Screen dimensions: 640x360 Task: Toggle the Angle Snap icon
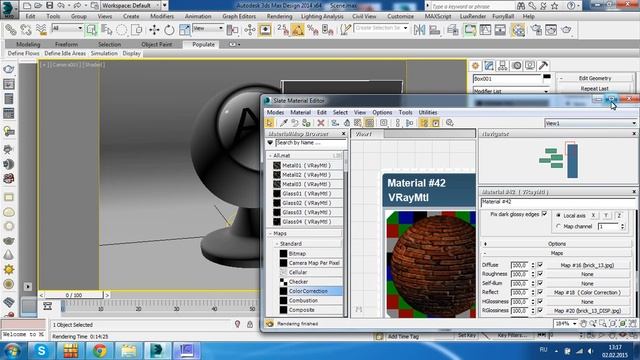tap(298, 30)
